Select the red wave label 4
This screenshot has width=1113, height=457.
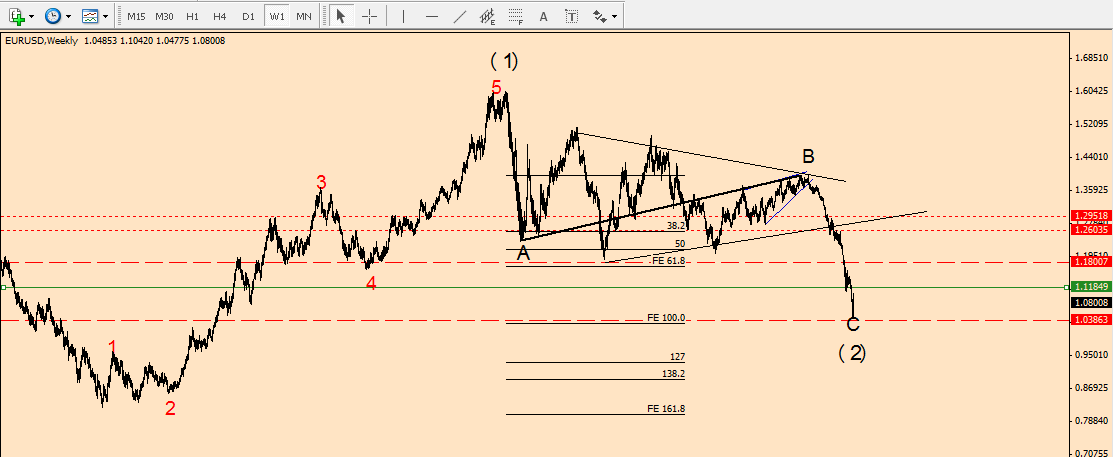click(x=371, y=283)
